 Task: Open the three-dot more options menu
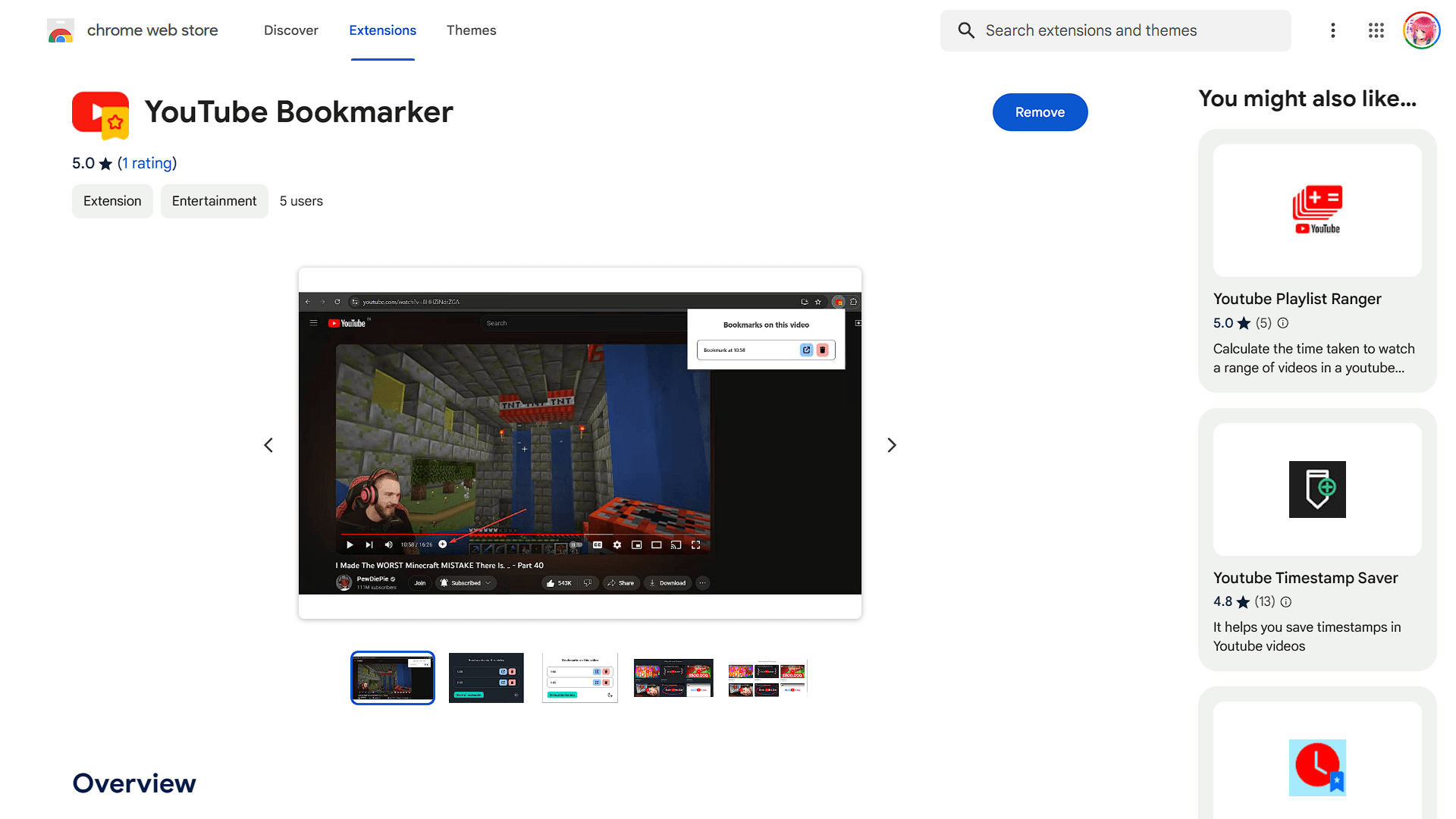[x=1332, y=30]
